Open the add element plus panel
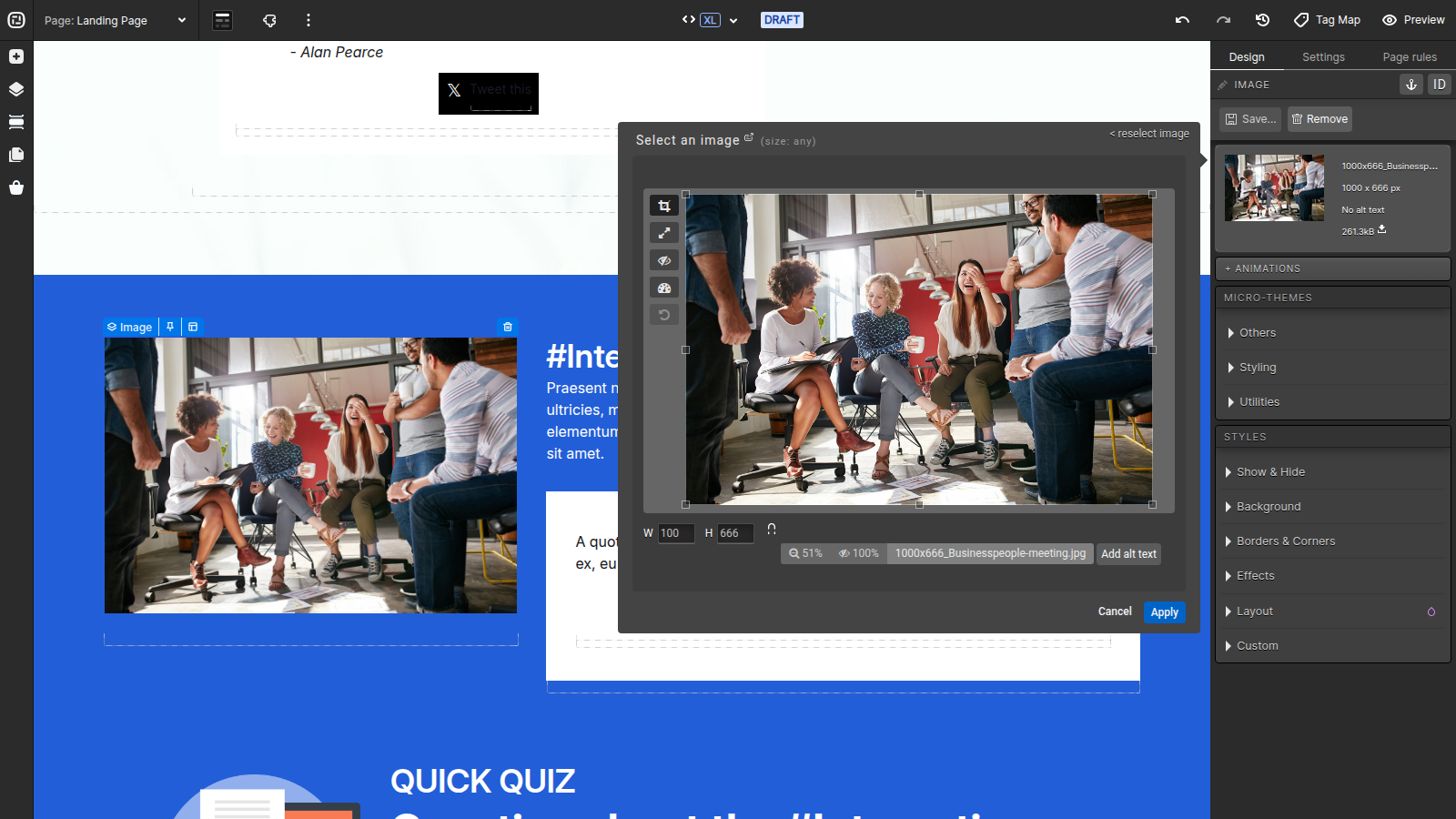The width and height of the screenshot is (1456, 819). pyautogui.click(x=16, y=56)
